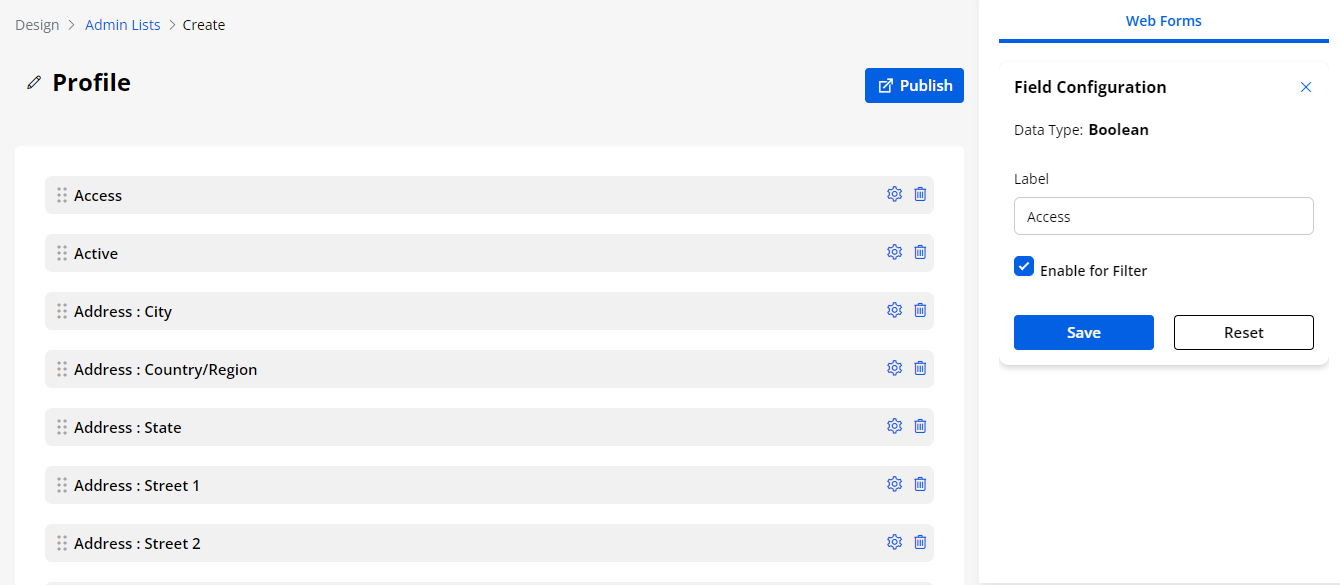Close the Field Configuration panel

pos(1305,87)
